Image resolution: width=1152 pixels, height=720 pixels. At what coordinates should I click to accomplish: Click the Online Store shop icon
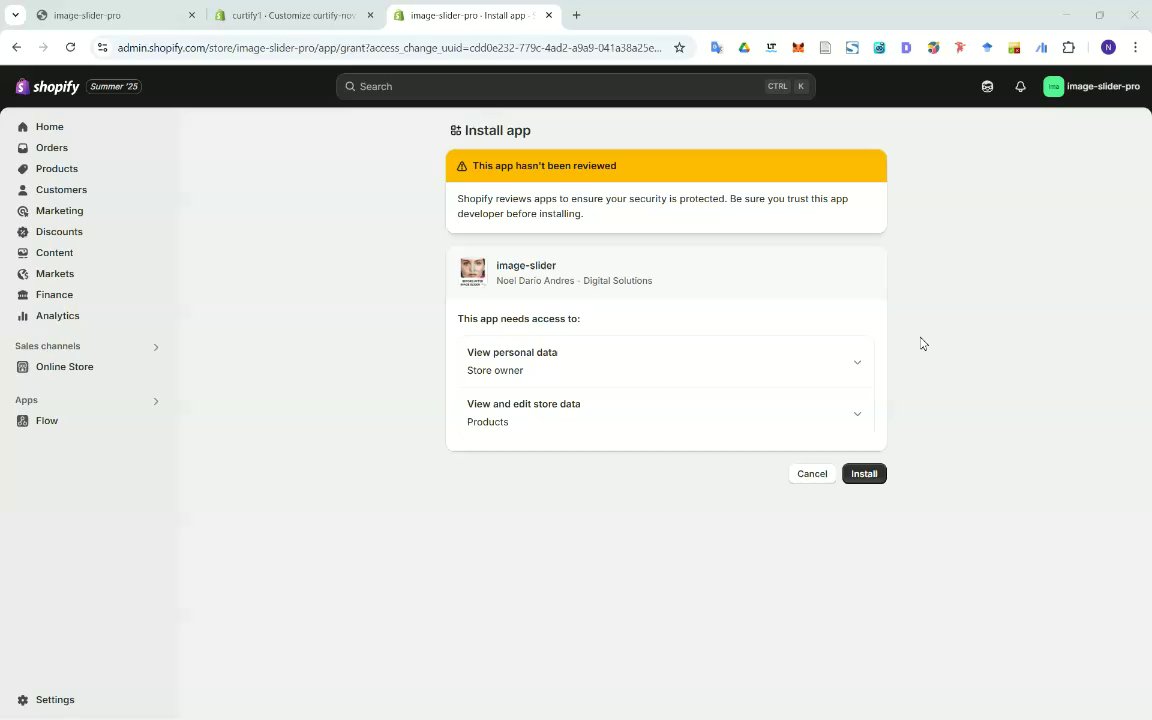[x=23, y=367]
